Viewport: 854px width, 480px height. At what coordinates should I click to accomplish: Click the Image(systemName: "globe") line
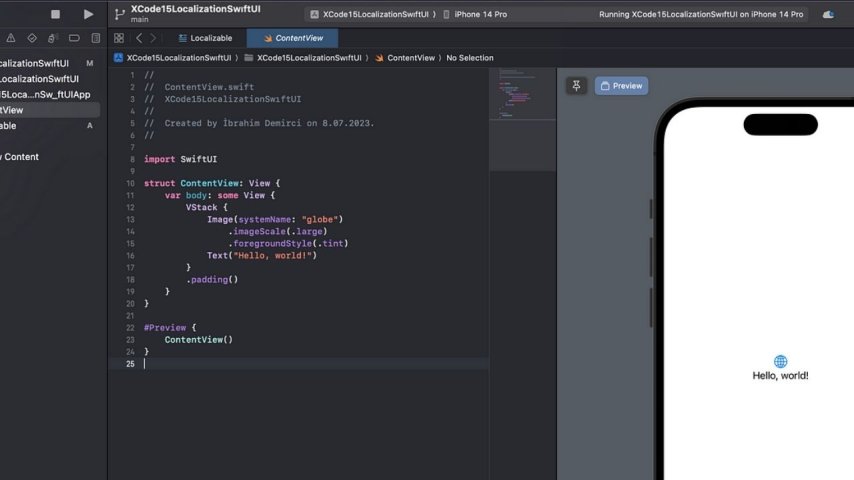pos(274,220)
